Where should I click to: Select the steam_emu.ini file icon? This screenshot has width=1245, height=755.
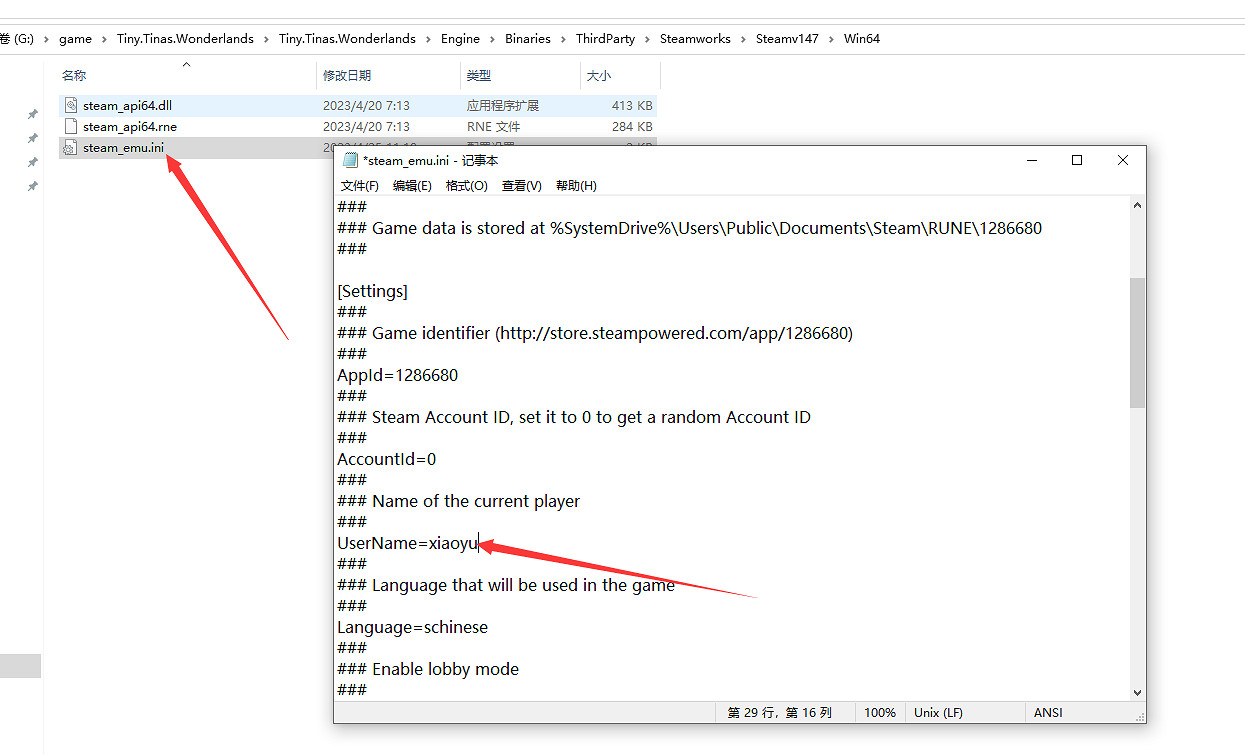(70, 148)
